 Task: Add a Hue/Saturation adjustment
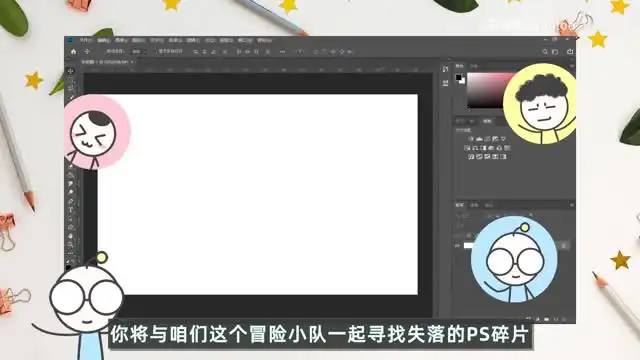(x=467, y=148)
